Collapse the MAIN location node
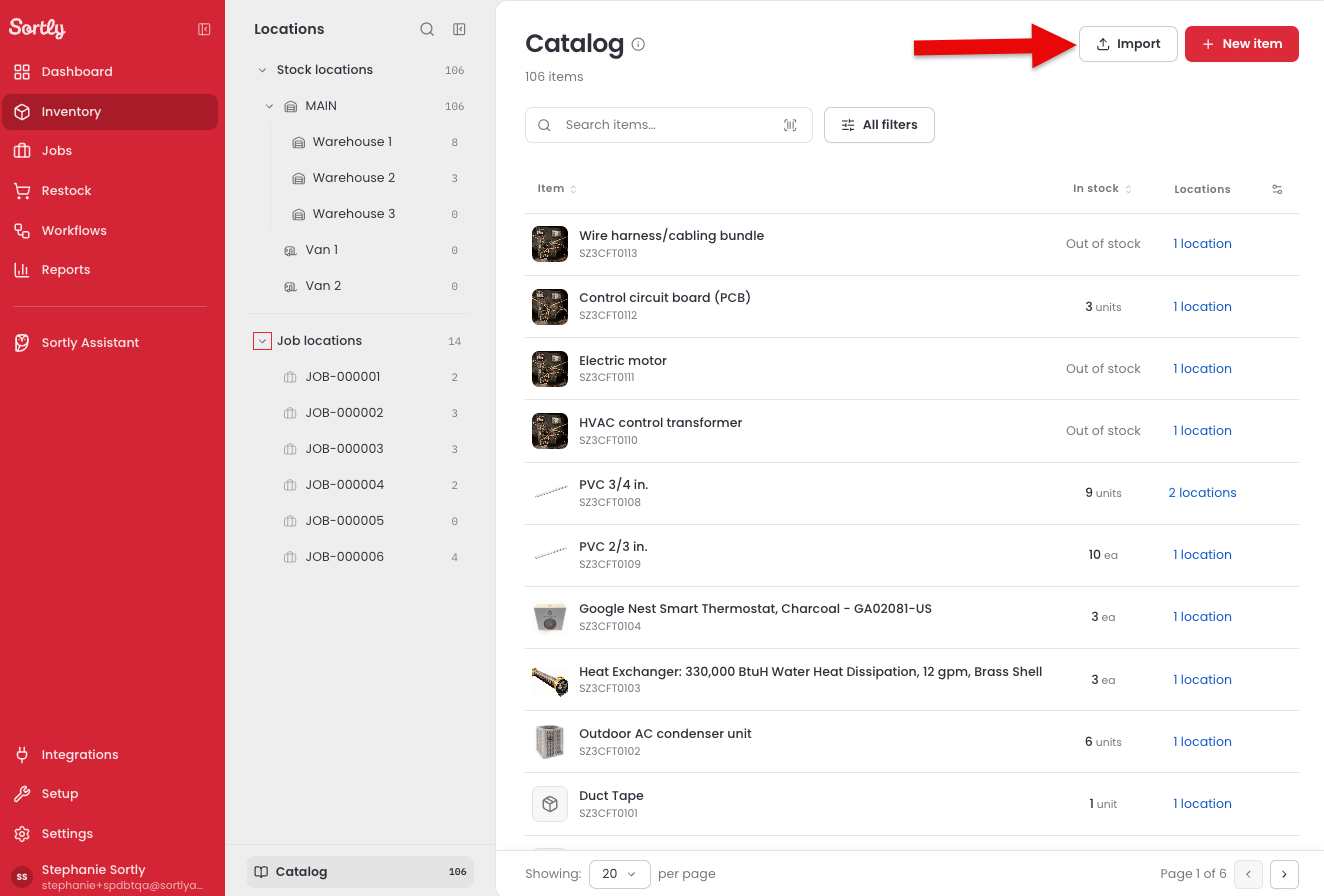The width and height of the screenshot is (1324, 896). (270, 106)
